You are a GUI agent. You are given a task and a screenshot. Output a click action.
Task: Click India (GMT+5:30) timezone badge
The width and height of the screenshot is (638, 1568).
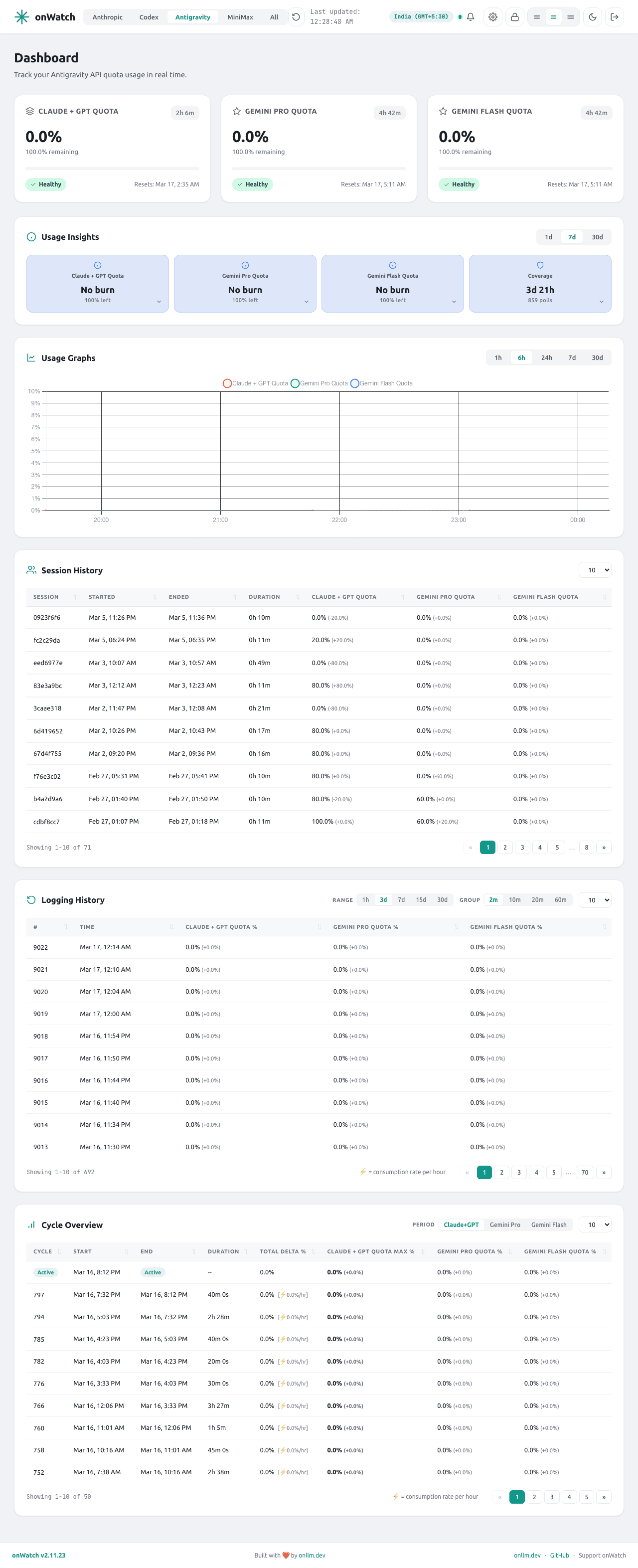pyautogui.click(x=421, y=17)
